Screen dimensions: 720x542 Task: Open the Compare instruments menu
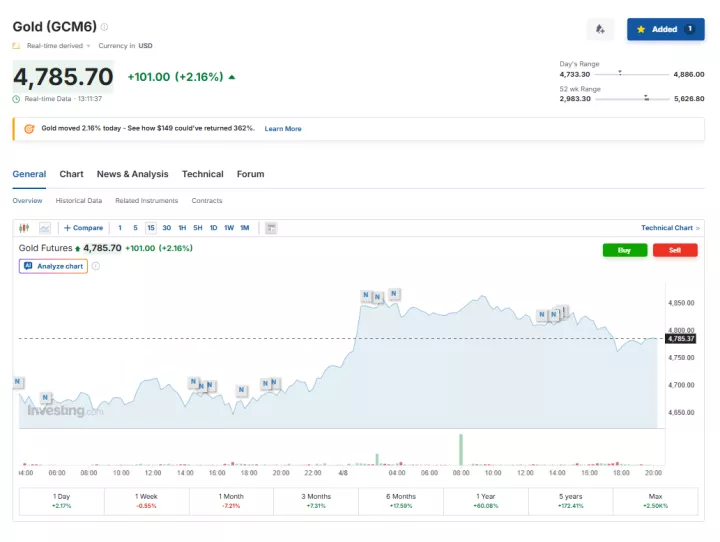84,228
